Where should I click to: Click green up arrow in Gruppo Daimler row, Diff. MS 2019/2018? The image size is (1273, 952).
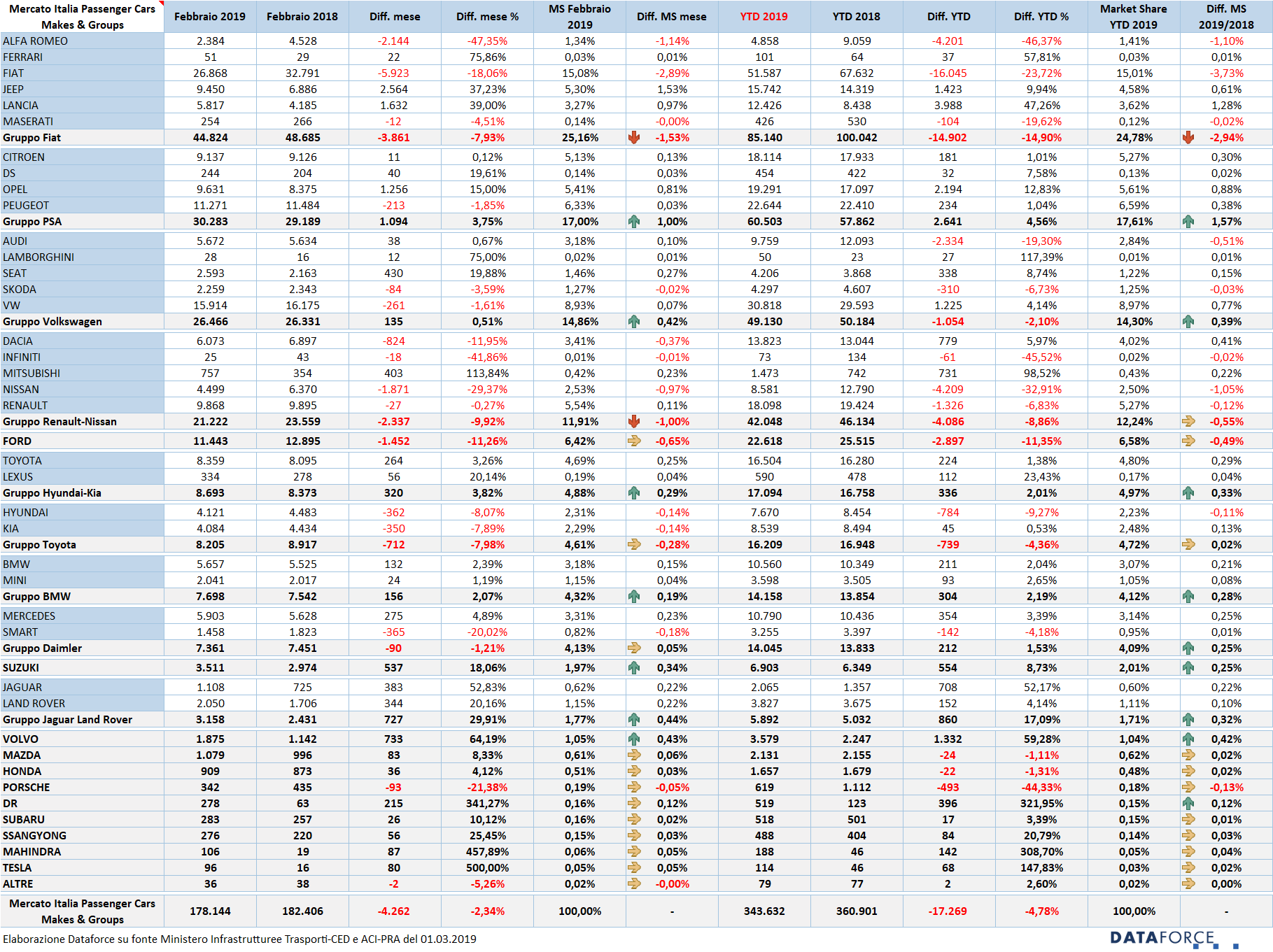click(x=1188, y=648)
